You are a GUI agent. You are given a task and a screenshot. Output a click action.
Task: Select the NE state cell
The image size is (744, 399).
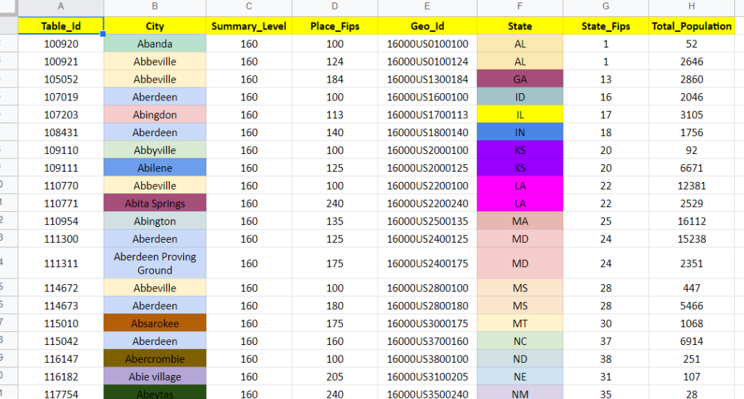pos(520,377)
